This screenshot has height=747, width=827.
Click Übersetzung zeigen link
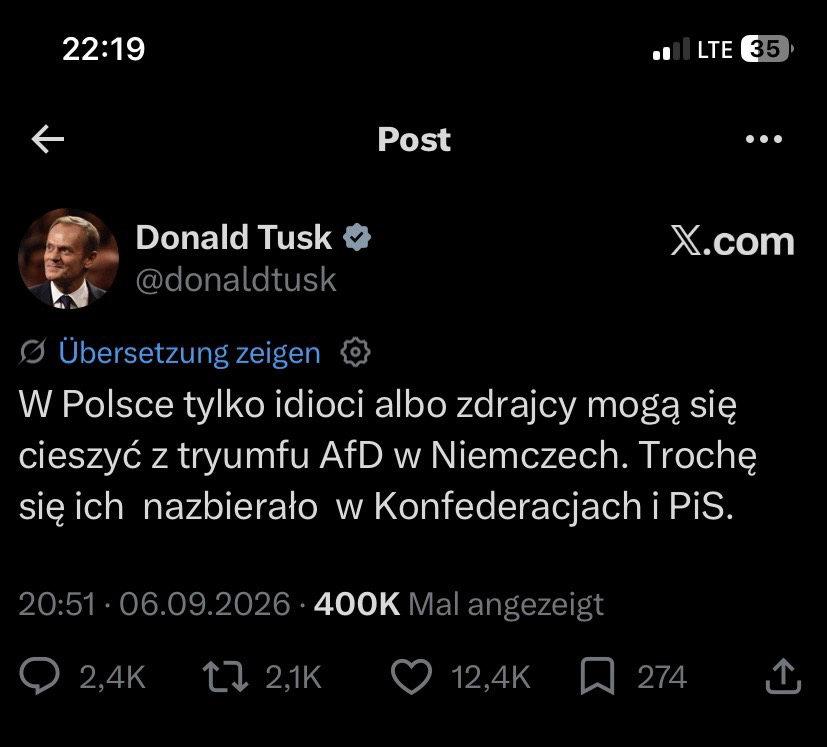click(189, 352)
